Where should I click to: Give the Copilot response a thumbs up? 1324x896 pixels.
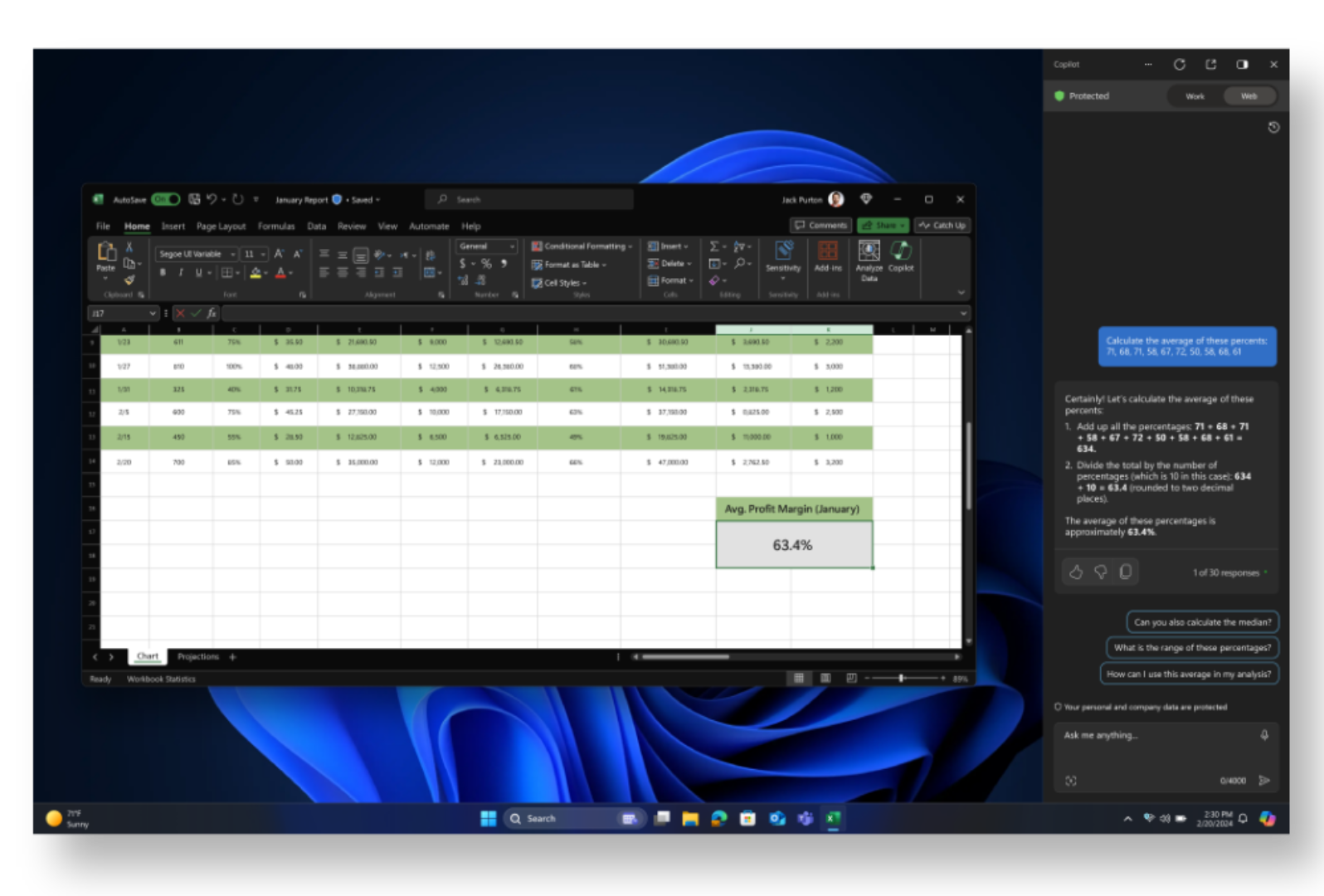(1076, 572)
